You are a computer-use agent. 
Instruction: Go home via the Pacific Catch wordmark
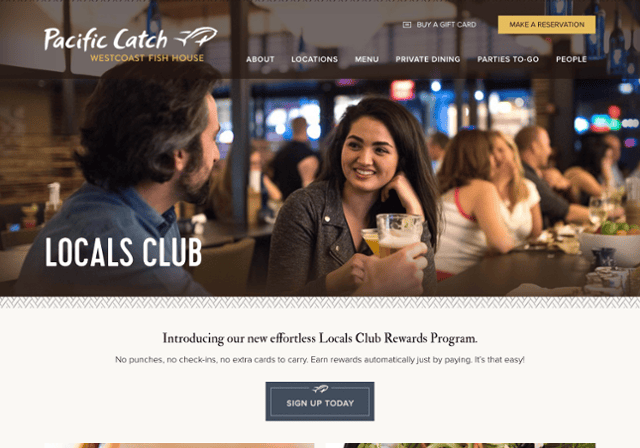(106, 40)
